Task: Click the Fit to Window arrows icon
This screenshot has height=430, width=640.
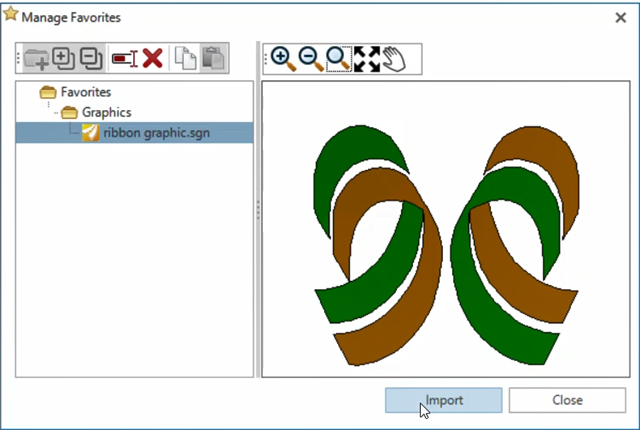Action: (x=367, y=59)
